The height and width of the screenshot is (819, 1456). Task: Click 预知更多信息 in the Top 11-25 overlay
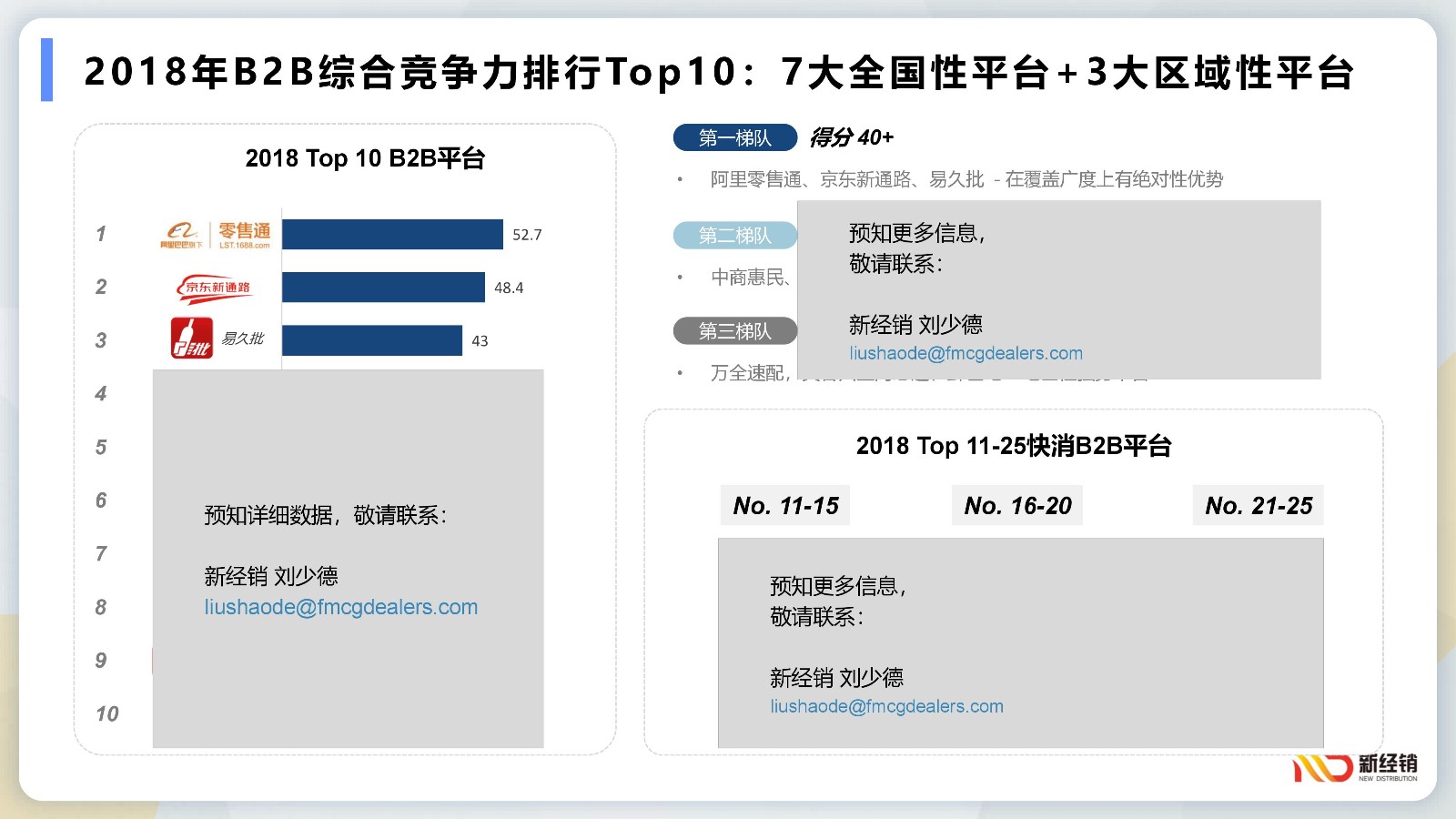pos(838,586)
